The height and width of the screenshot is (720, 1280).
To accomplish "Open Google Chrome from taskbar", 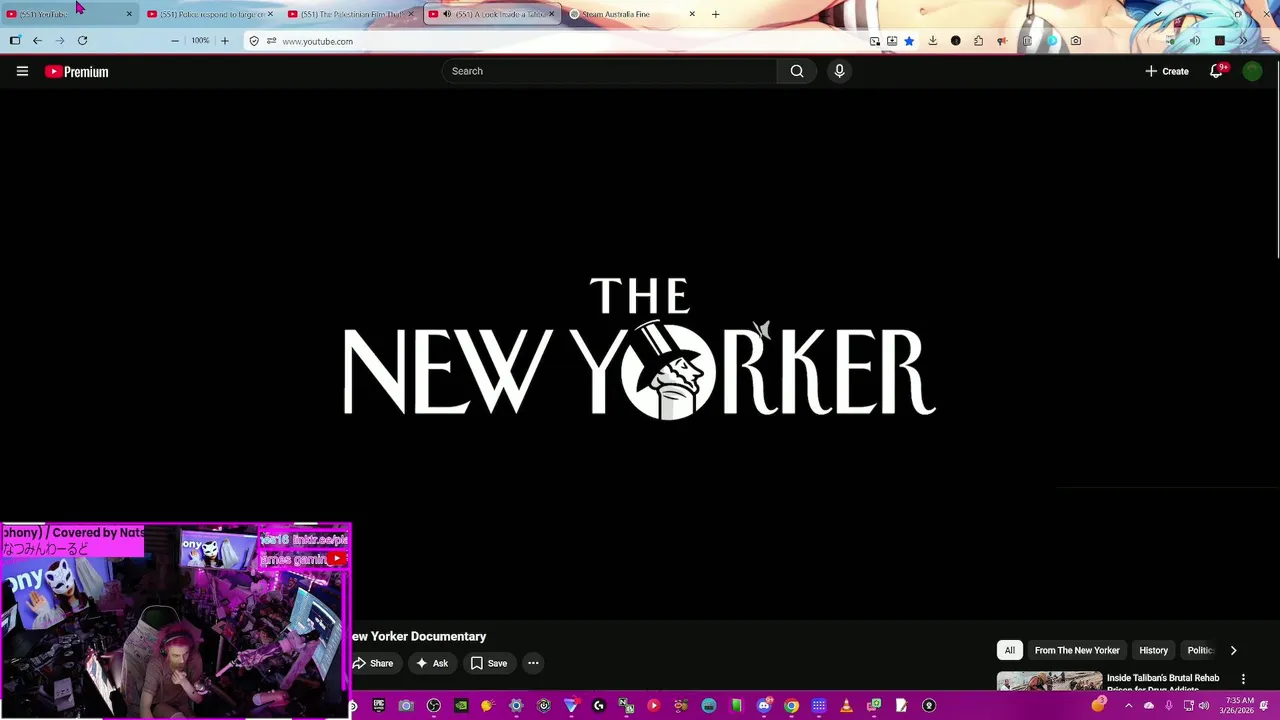I will click(x=791, y=706).
